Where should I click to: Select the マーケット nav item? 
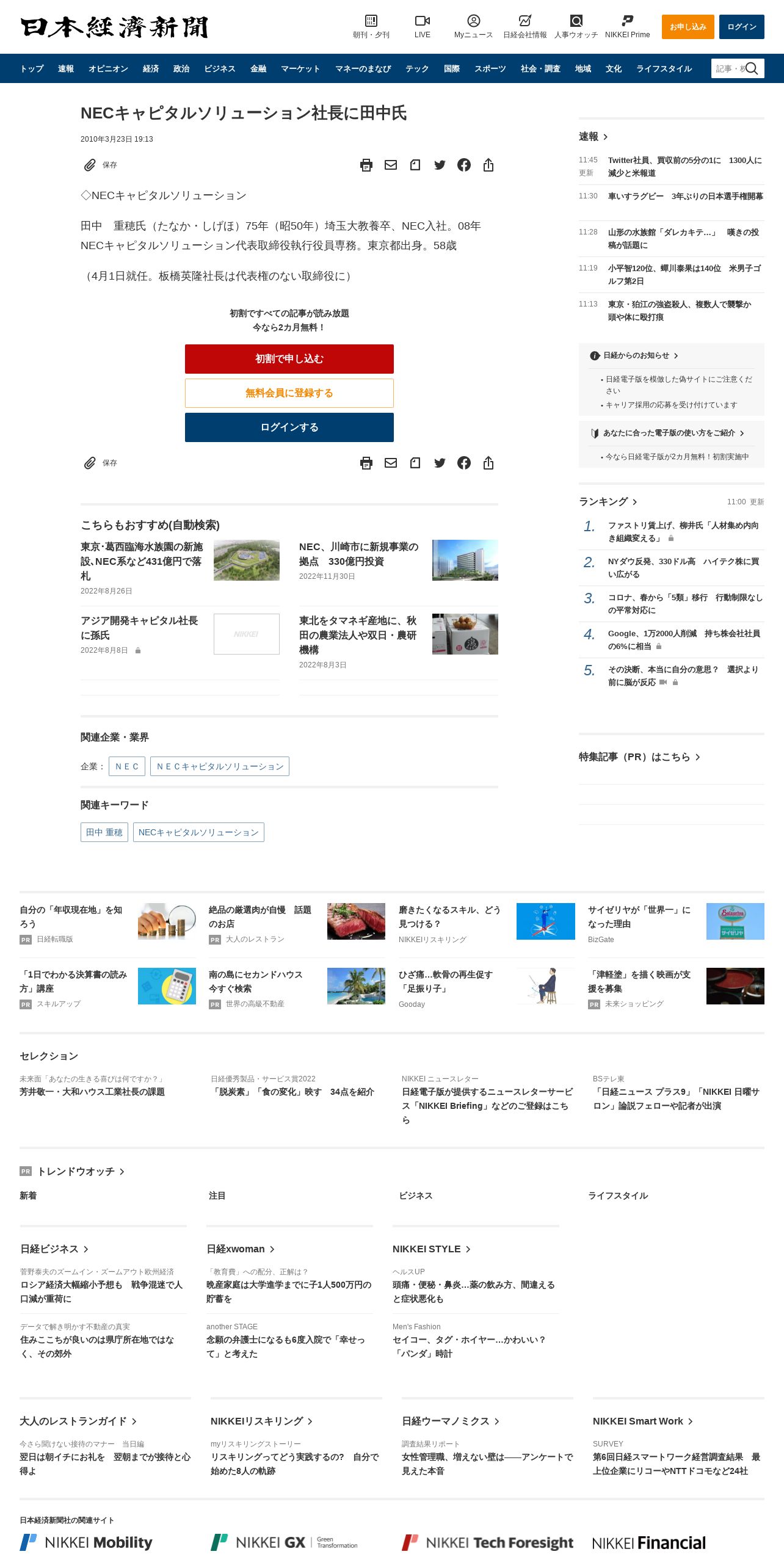300,68
